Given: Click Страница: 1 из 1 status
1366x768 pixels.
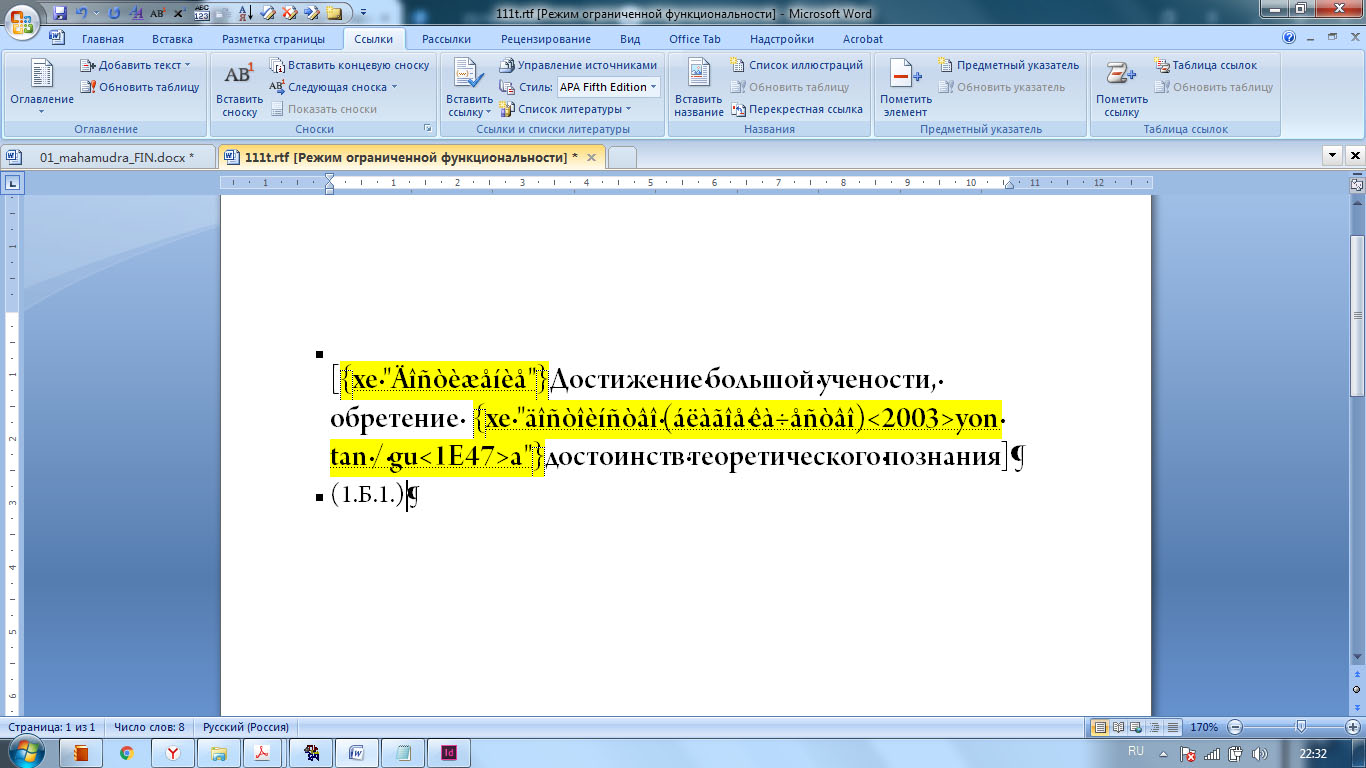Looking at the screenshot, I should (x=51, y=727).
